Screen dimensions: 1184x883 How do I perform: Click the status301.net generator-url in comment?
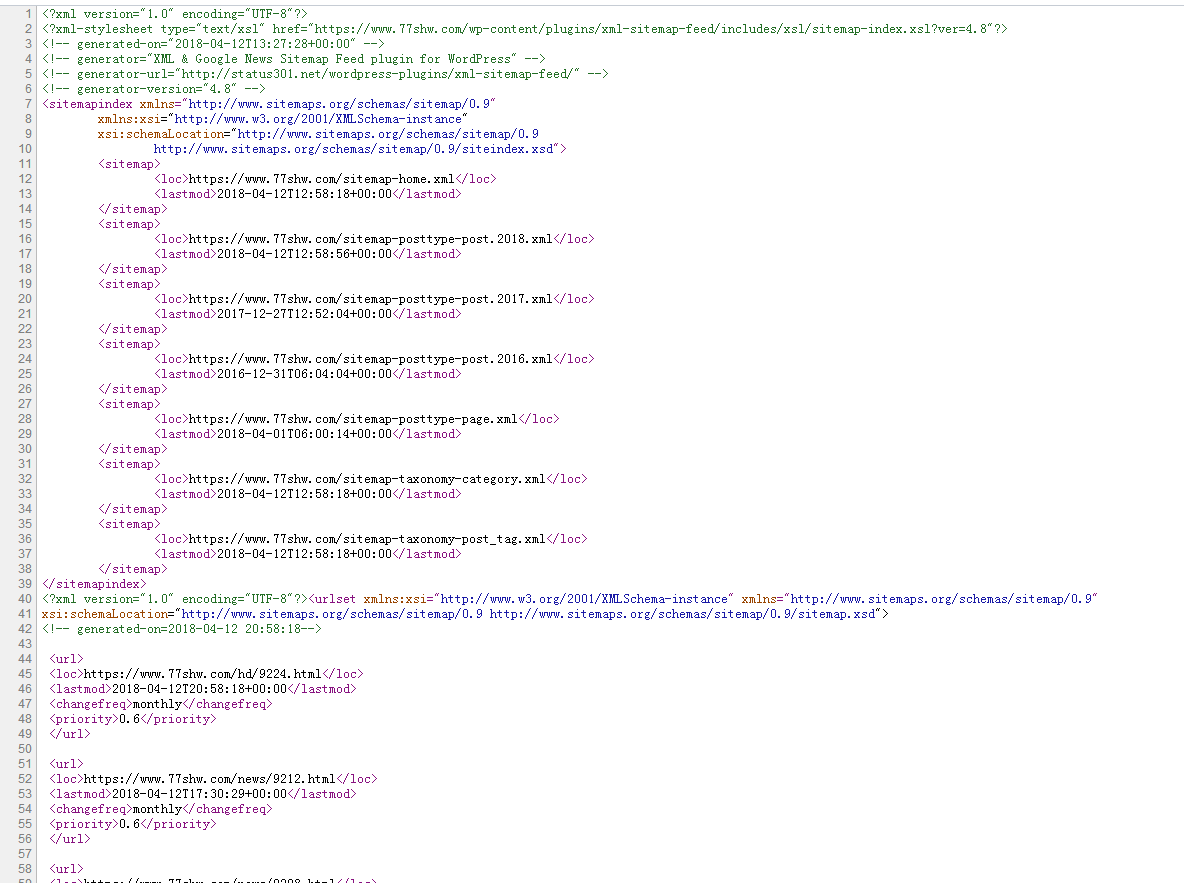pyautogui.click(x=380, y=74)
